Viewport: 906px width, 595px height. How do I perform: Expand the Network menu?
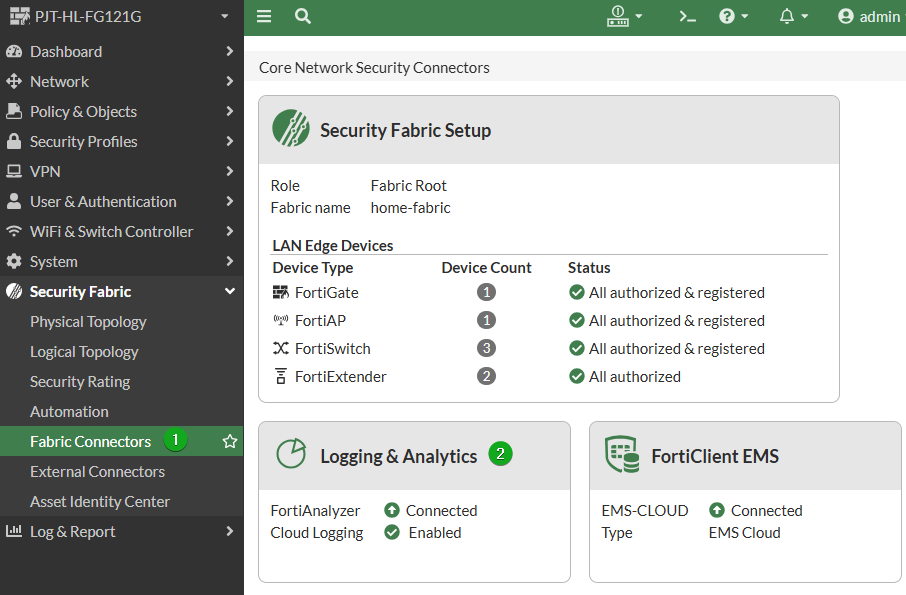point(121,81)
